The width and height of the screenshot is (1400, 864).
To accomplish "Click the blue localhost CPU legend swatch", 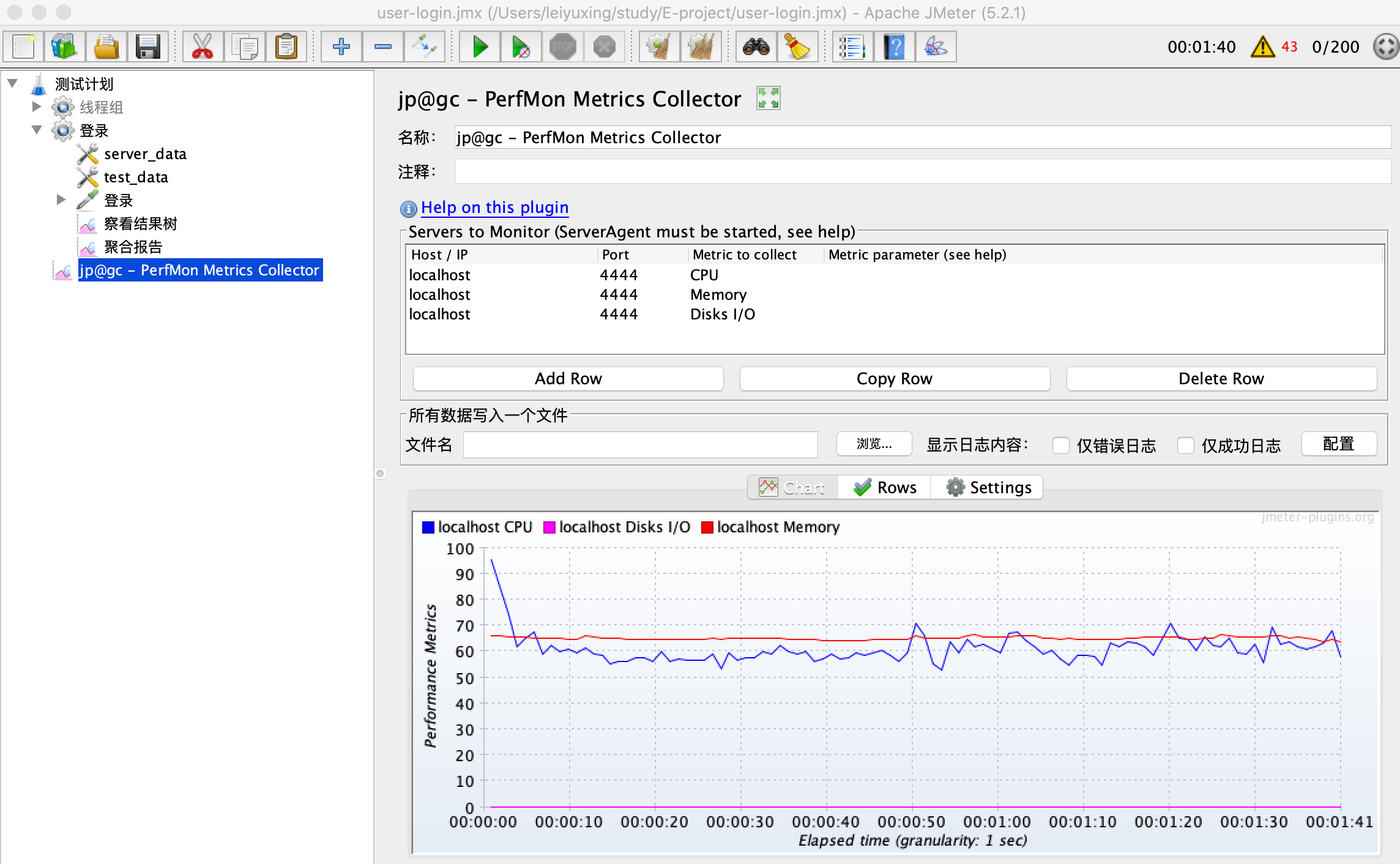I will click(428, 527).
